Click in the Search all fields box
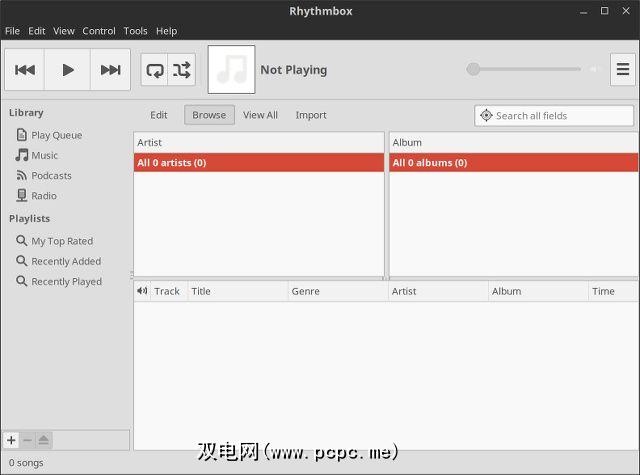The height and width of the screenshot is (475, 640). coord(560,116)
